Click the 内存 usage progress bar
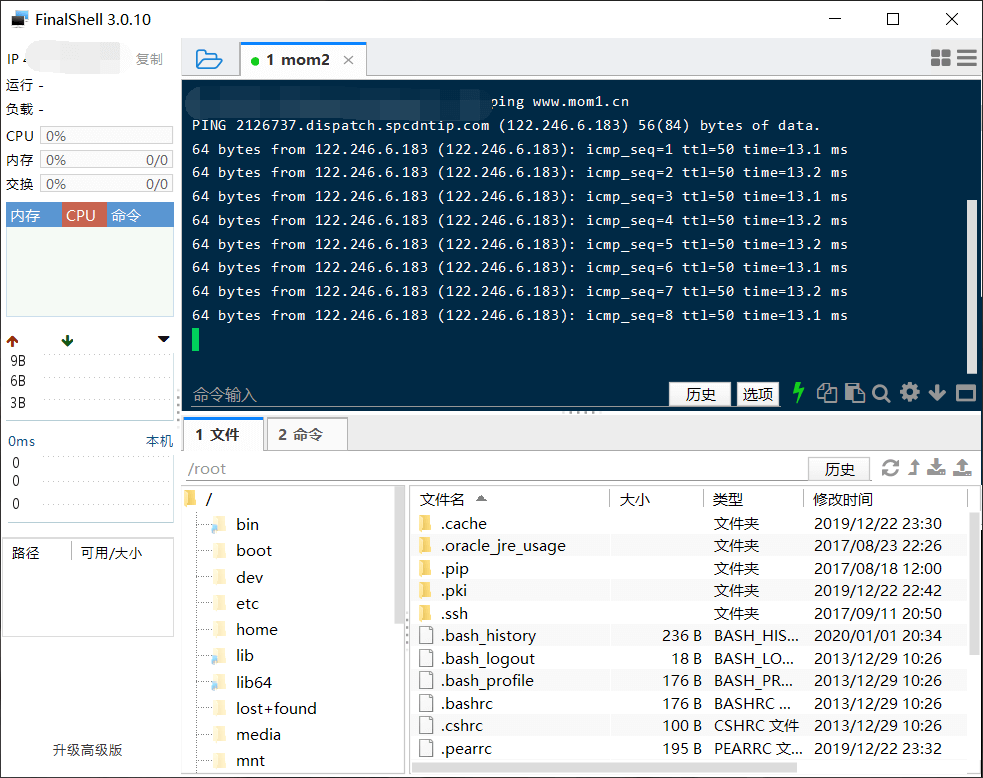983x778 pixels. [x=107, y=160]
